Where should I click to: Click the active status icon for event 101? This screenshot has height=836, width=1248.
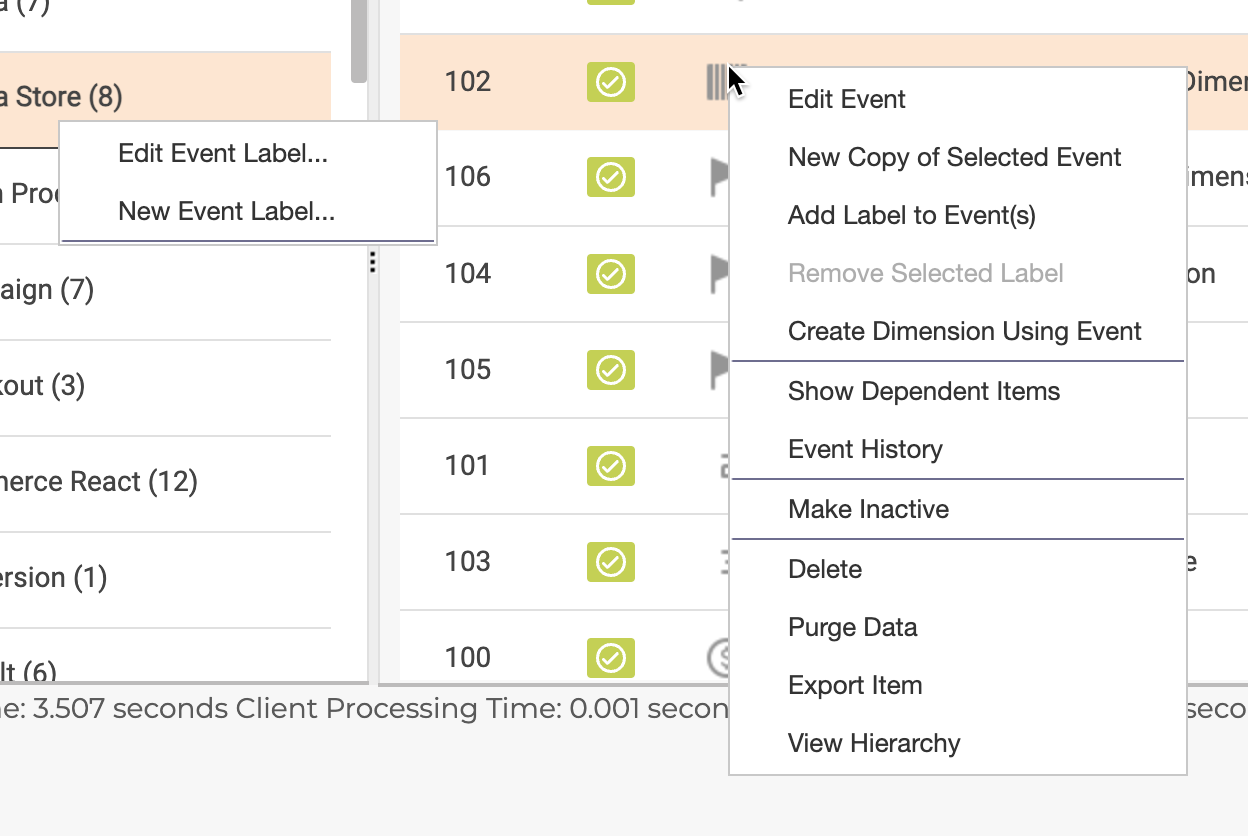click(x=610, y=466)
